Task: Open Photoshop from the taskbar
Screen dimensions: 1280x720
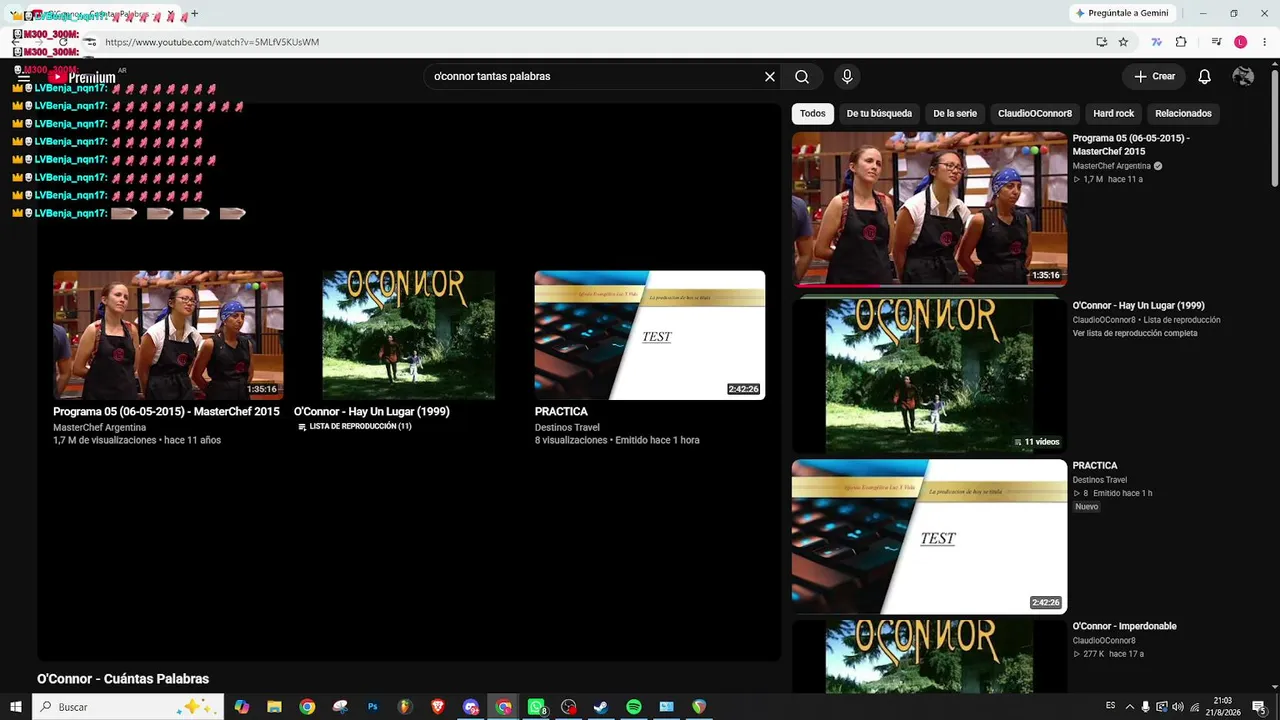Action: point(373,707)
